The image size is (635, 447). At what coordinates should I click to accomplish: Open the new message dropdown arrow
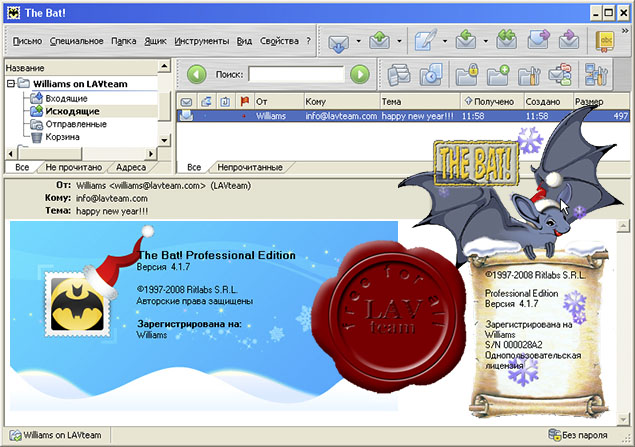[445, 41]
